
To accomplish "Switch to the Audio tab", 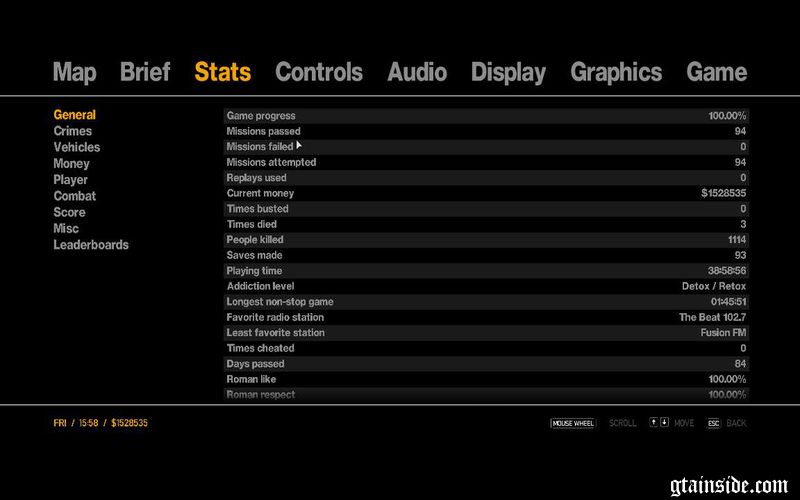I will tap(417, 72).
